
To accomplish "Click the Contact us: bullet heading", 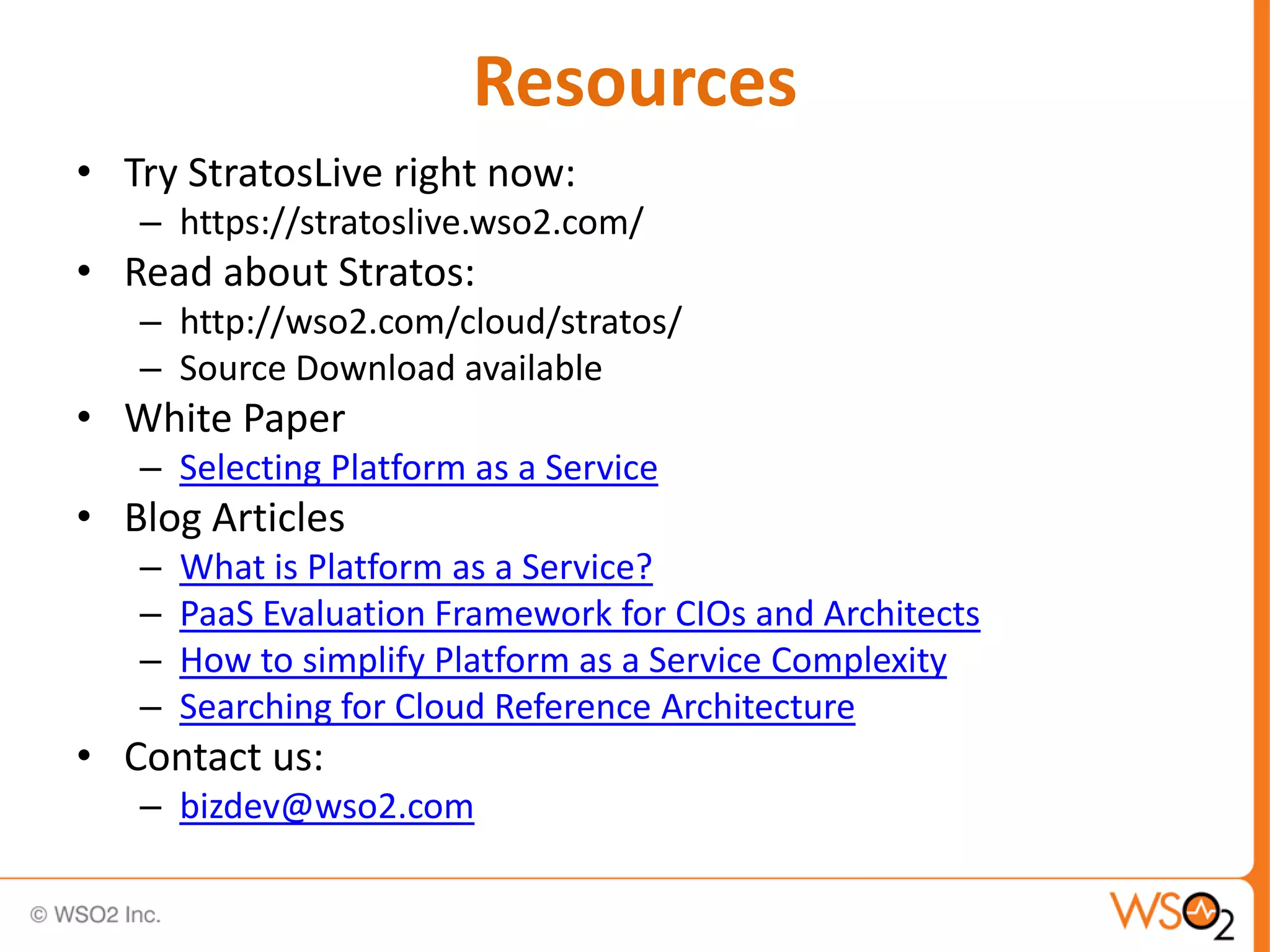I will [224, 757].
